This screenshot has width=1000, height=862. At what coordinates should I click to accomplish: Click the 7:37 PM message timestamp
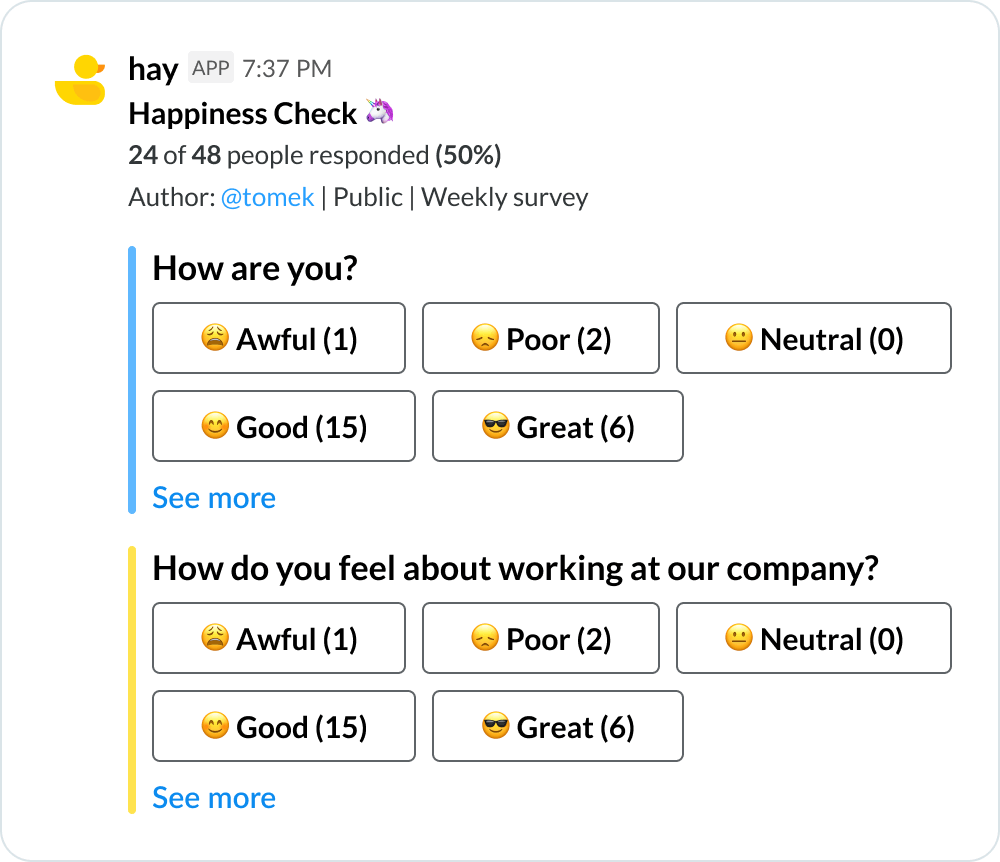point(287,69)
